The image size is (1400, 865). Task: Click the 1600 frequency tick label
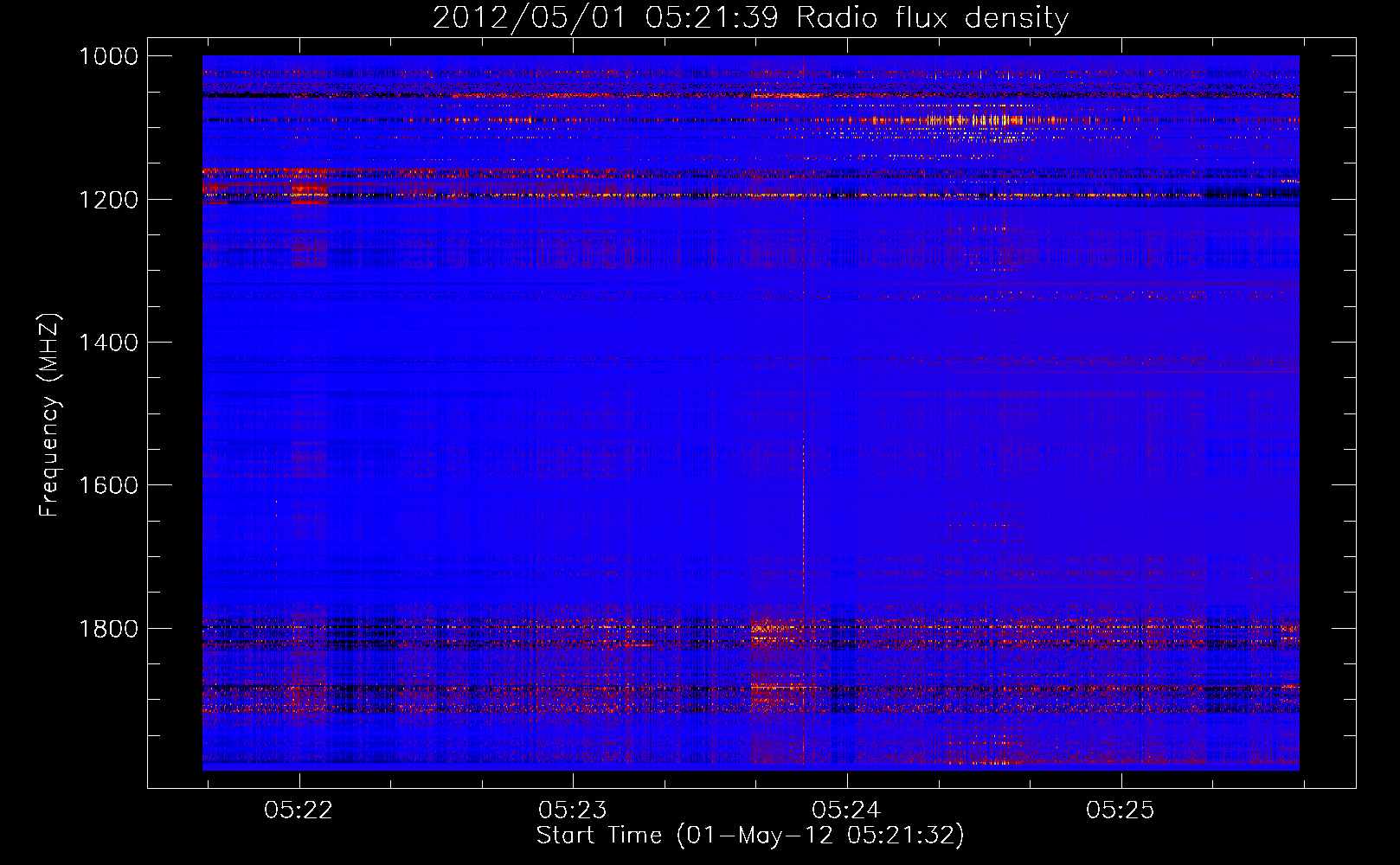click(108, 485)
